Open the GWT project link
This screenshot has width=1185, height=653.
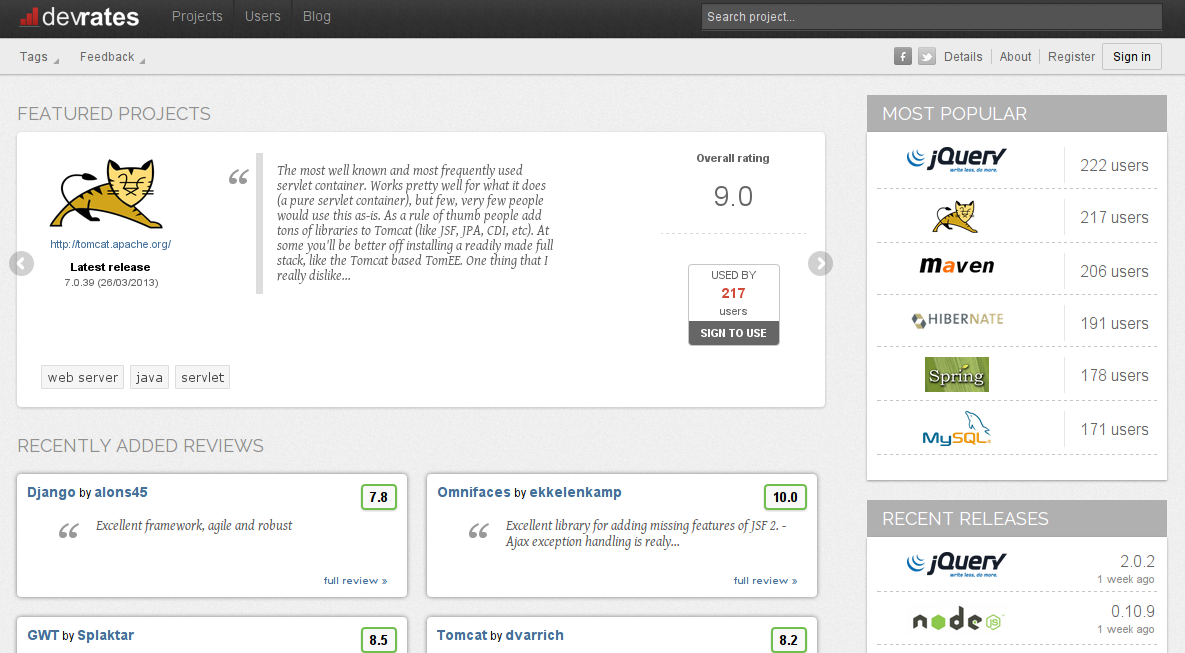43,636
